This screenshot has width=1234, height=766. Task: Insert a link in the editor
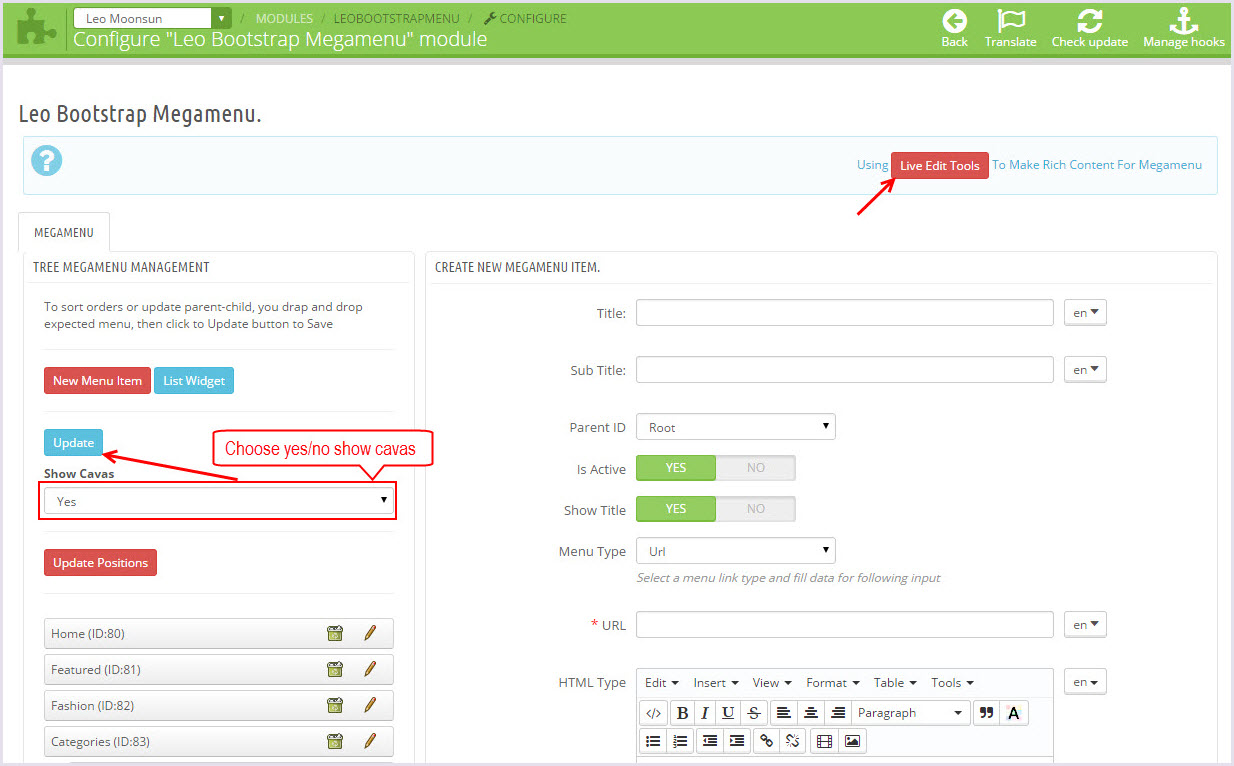[x=766, y=741]
